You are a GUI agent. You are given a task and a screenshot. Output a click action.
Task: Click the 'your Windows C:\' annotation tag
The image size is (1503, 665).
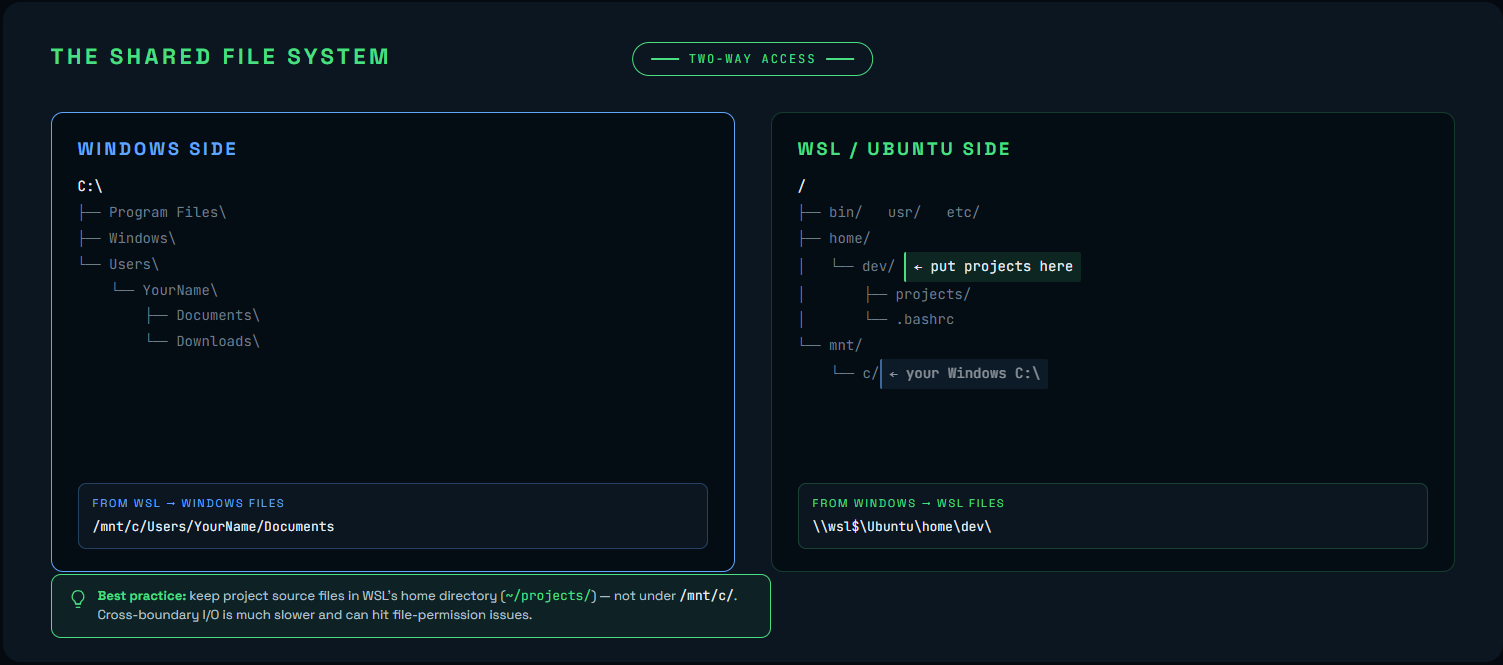click(x=964, y=374)
